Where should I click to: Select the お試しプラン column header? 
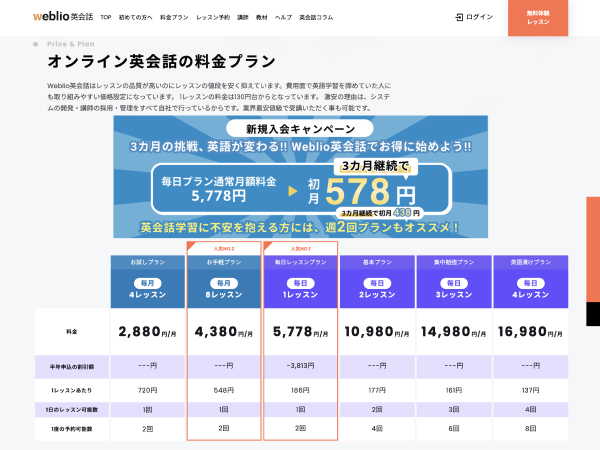pos(148,280)
